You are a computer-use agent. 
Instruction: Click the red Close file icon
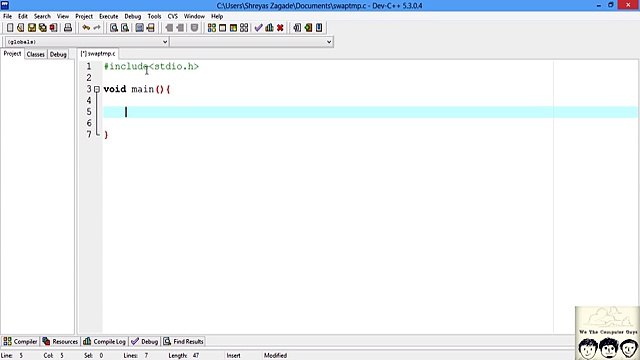point(53,28)
